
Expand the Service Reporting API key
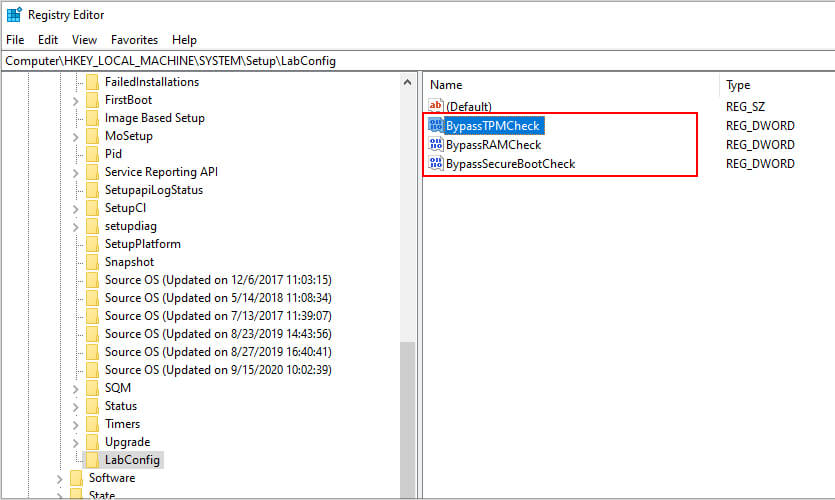click(x=76, y=173)
